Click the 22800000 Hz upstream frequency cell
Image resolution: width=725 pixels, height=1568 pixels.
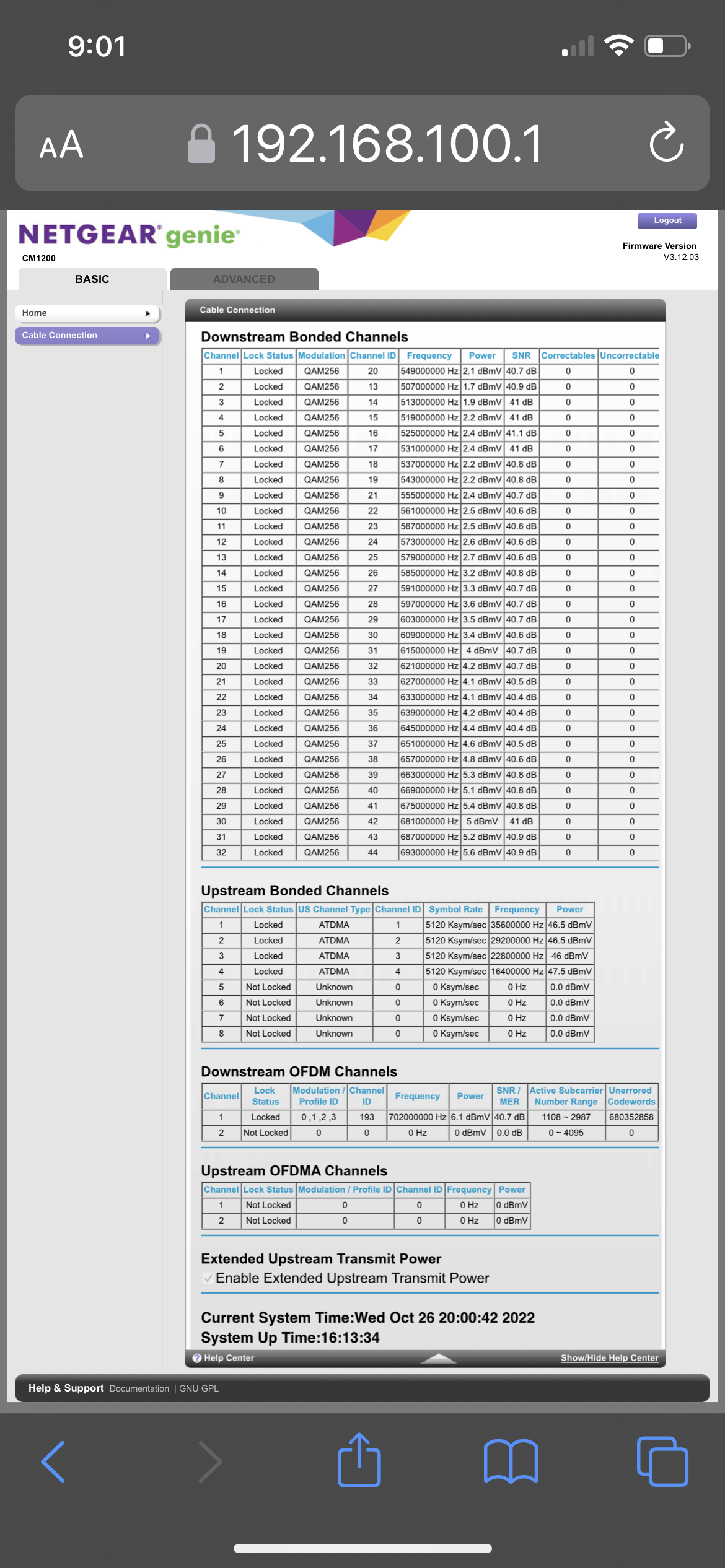pos(517,956)
